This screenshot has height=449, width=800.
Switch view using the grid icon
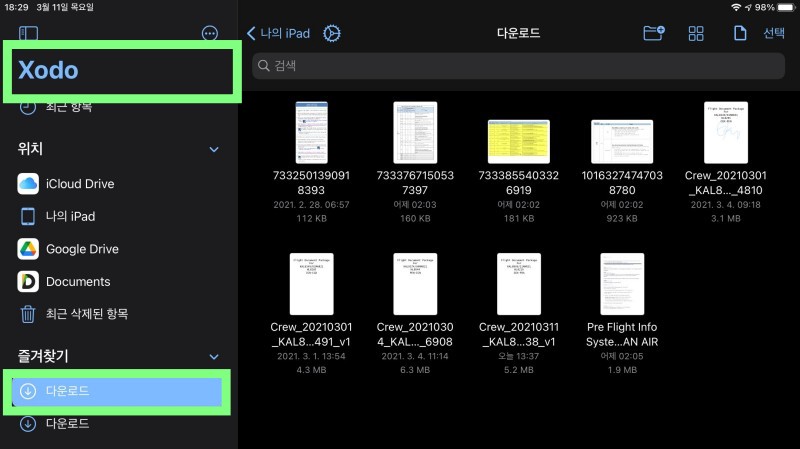click(696, 33)
